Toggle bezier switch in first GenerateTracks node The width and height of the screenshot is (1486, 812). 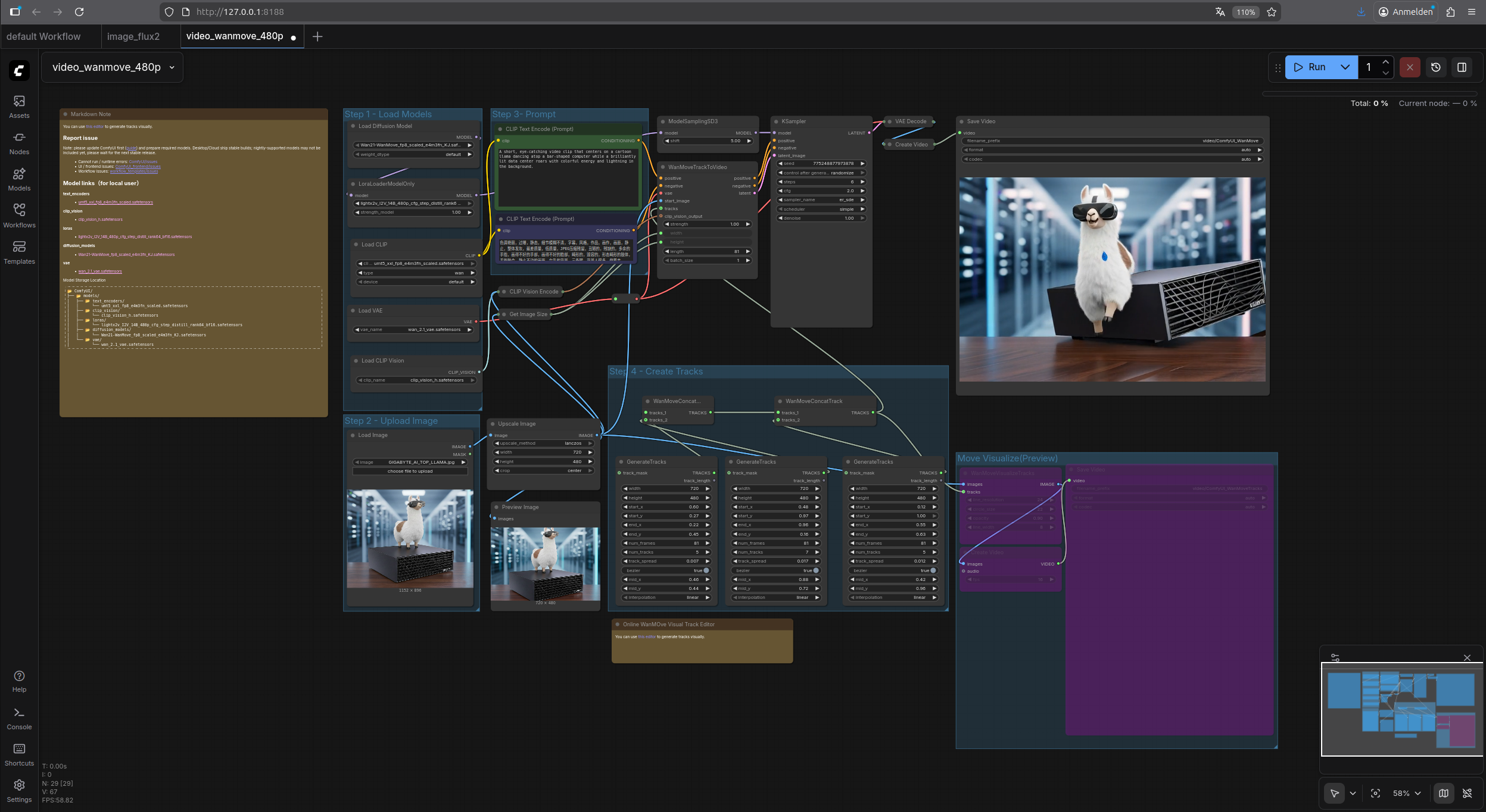(x=706, y=570)
